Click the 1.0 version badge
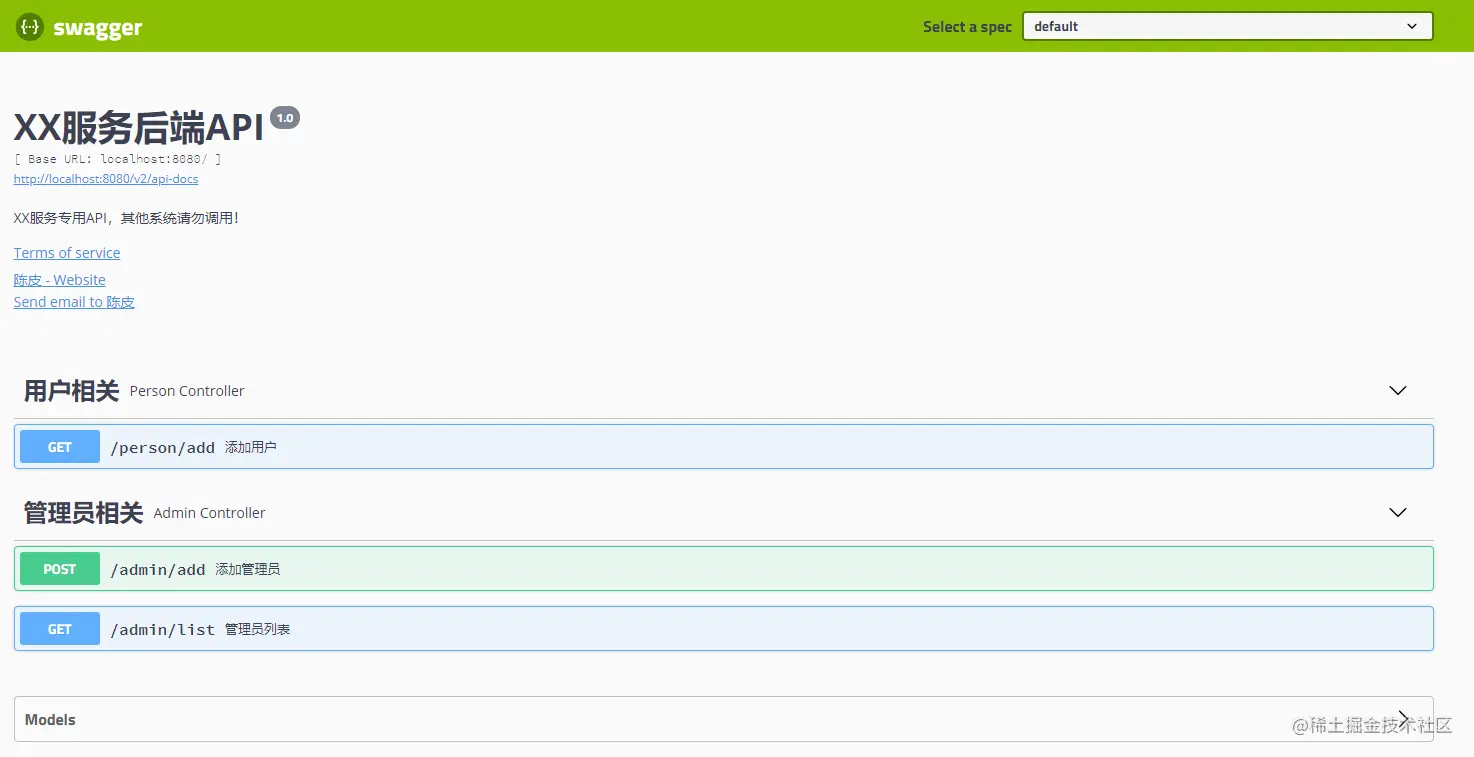This screenshot has width=1474, height=757. pyautogui.click(x=285, y=118)
